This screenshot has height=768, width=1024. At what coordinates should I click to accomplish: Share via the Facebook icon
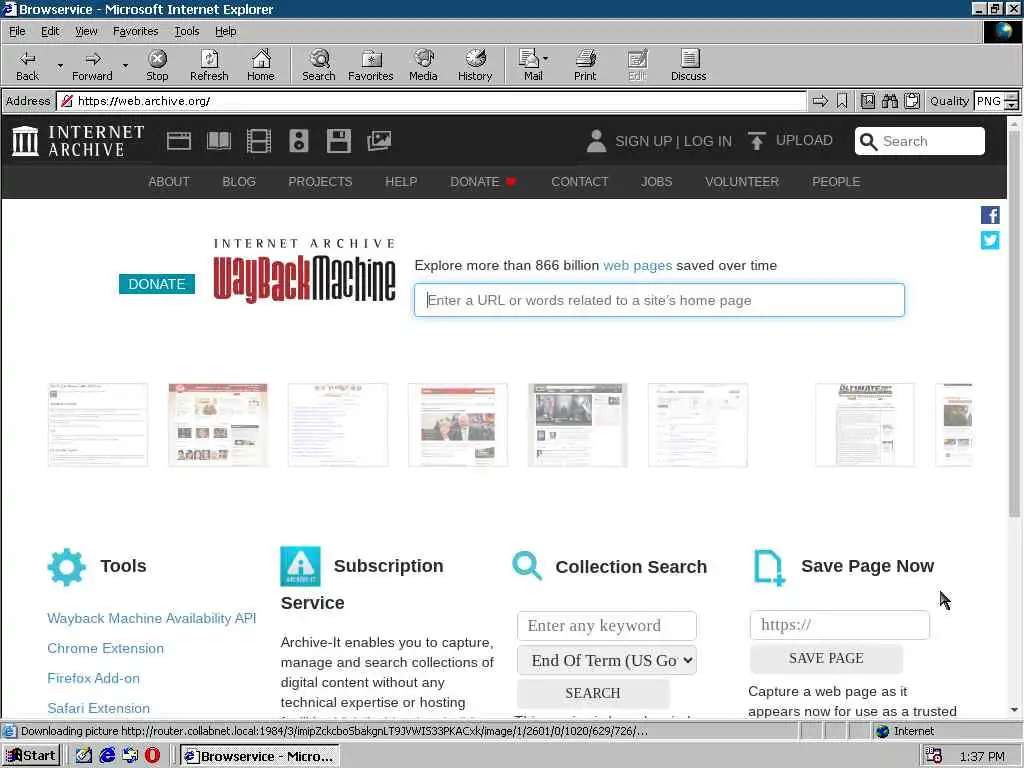pyautogui.click(x=989, y=216)
